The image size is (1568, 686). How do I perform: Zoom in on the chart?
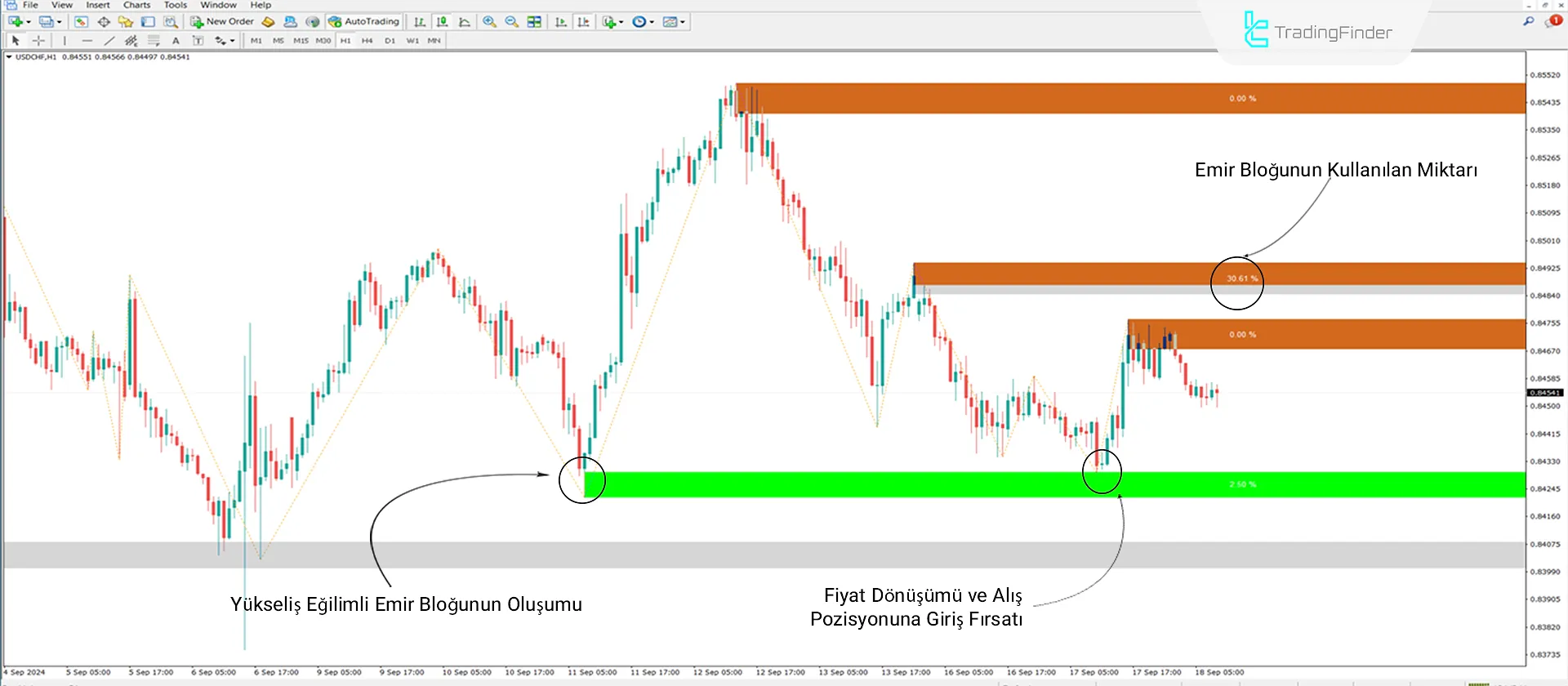[489, 22]
